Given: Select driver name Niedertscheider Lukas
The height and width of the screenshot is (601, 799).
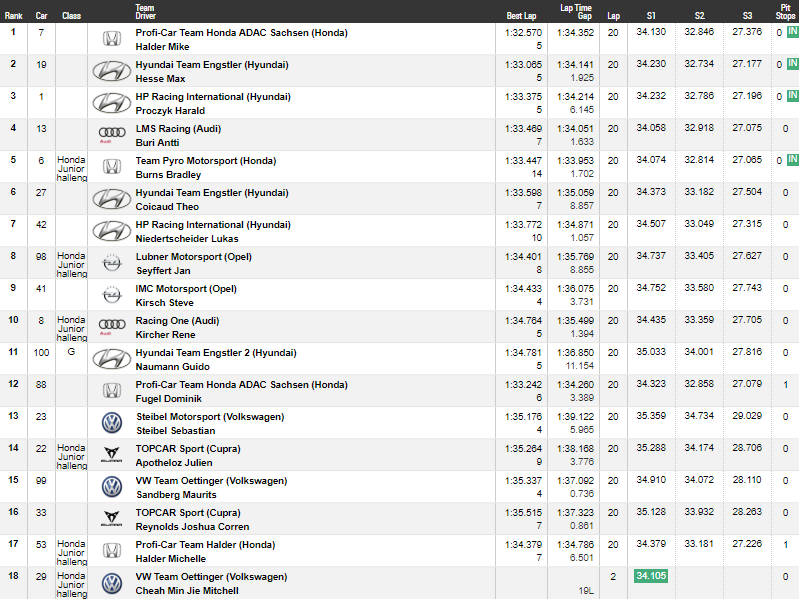Looking at the screenshot, I should coord(187,239).
